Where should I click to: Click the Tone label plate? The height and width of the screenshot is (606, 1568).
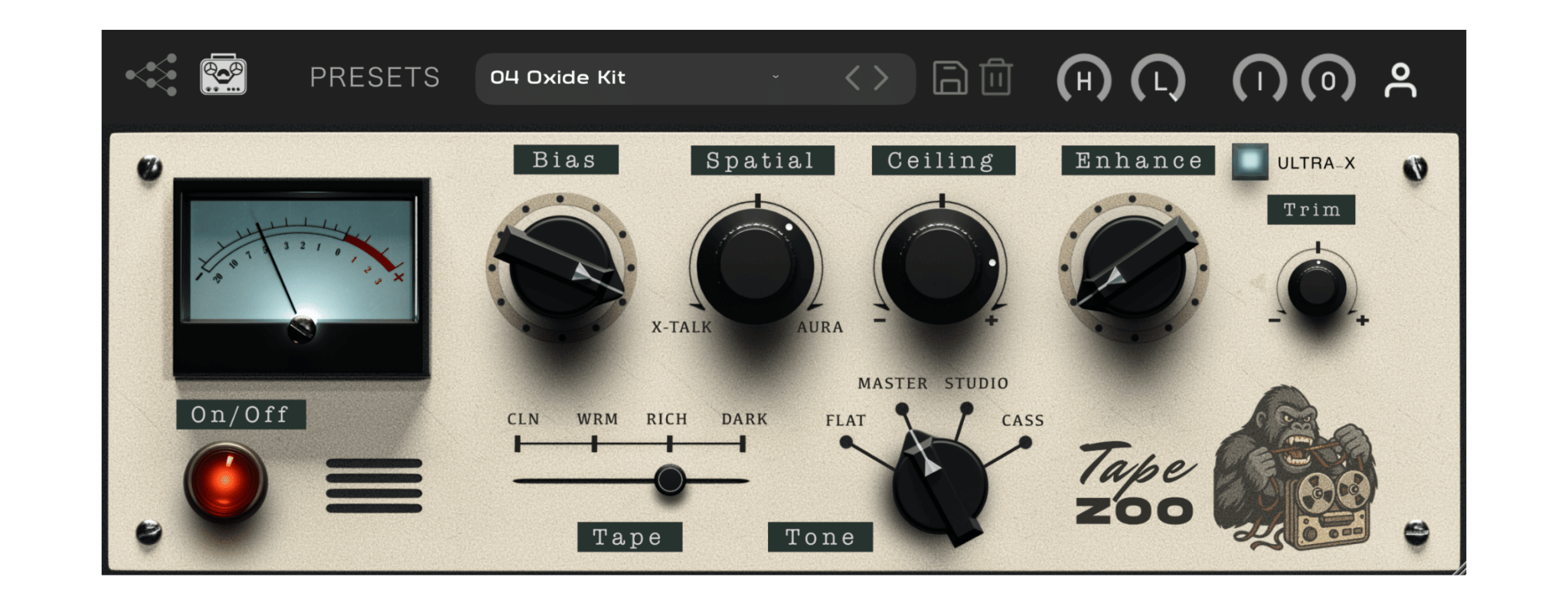click(820, 536)
